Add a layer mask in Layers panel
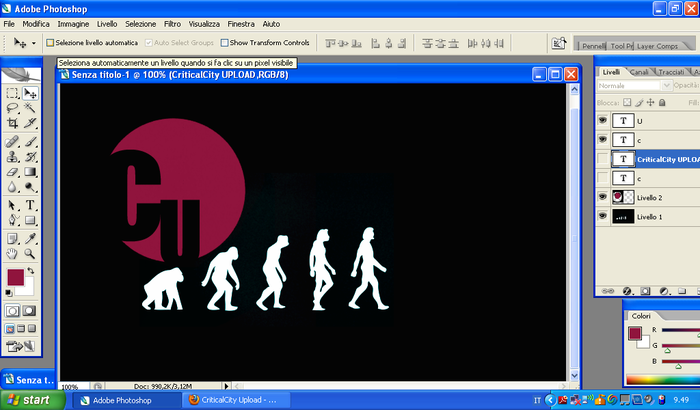The height and width of the screenshot is (410, 700). click(x=645, y=291)
